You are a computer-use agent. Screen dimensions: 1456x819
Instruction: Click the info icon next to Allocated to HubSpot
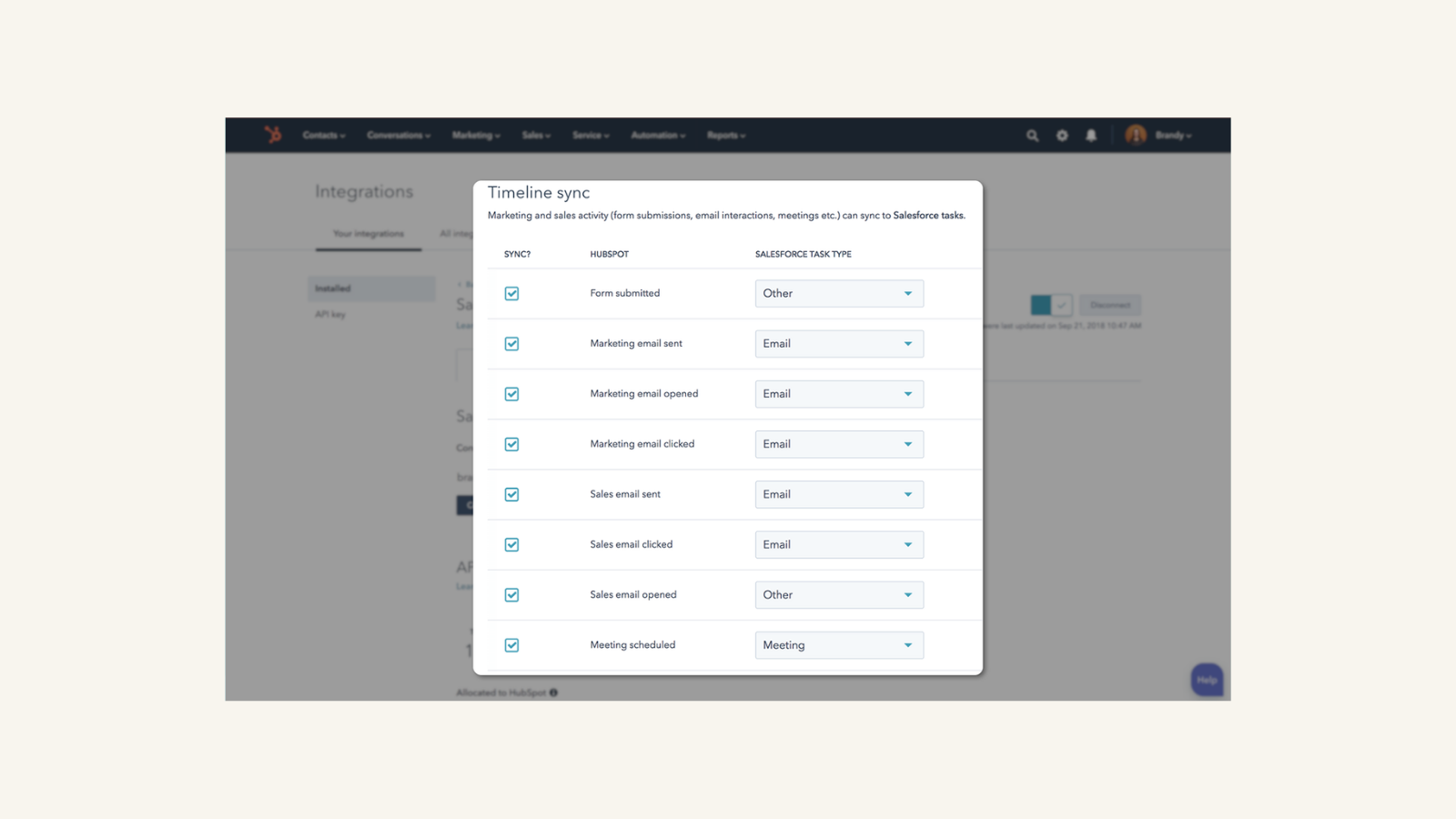click(554, 692)
